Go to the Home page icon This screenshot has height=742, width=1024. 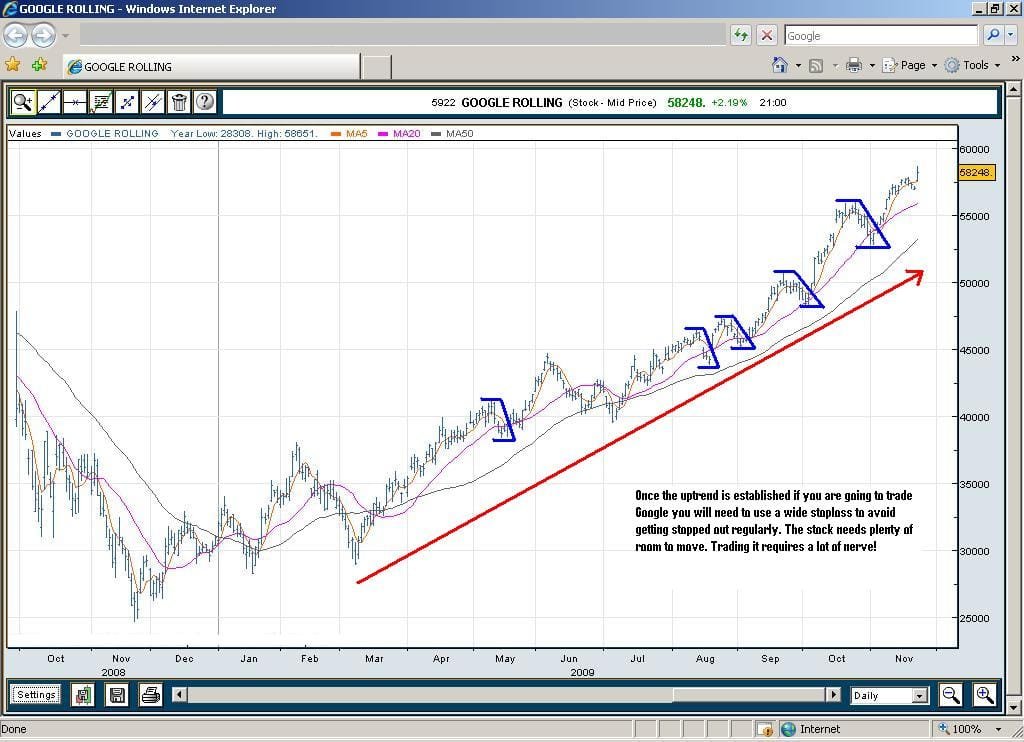tap(779, 65)
